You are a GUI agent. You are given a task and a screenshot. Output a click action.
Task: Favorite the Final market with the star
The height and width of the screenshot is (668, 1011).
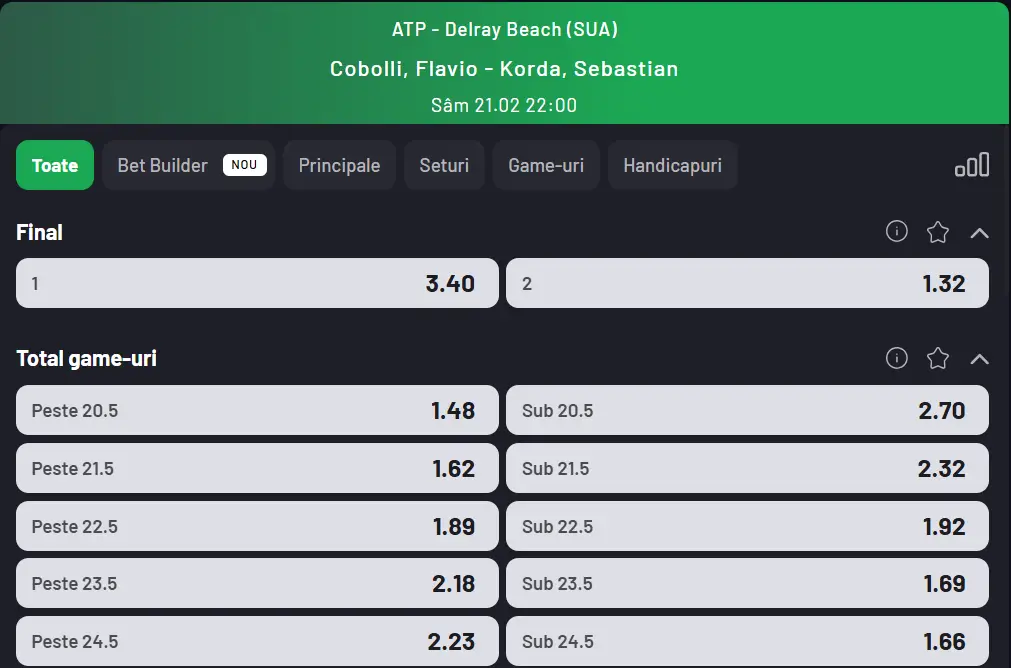(x=938, y=231)
